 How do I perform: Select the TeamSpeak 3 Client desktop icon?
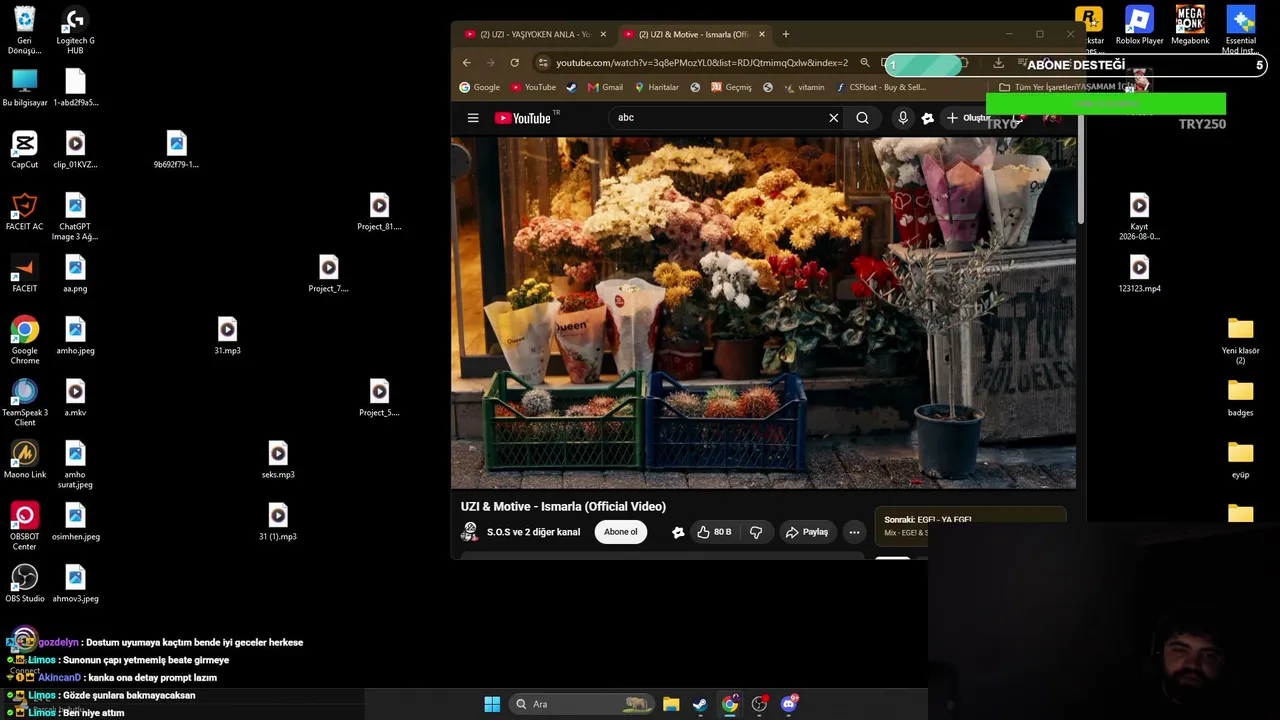tap(25, 402)
